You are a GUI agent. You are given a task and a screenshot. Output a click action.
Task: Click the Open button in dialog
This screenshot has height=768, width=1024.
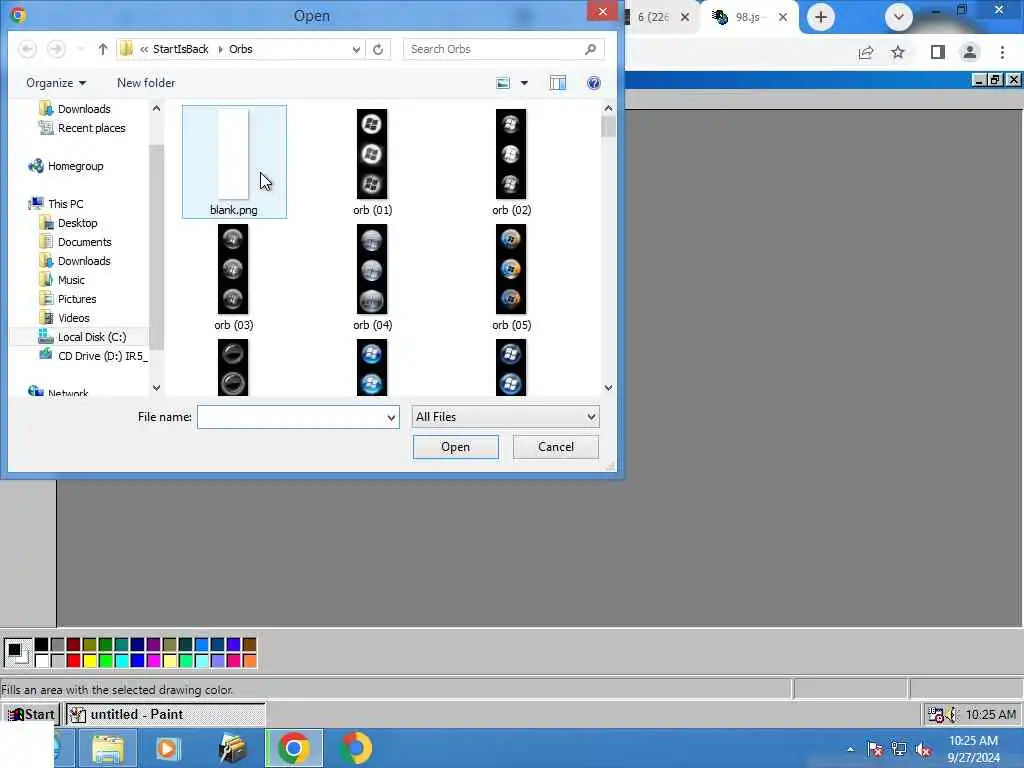point(455,447)
